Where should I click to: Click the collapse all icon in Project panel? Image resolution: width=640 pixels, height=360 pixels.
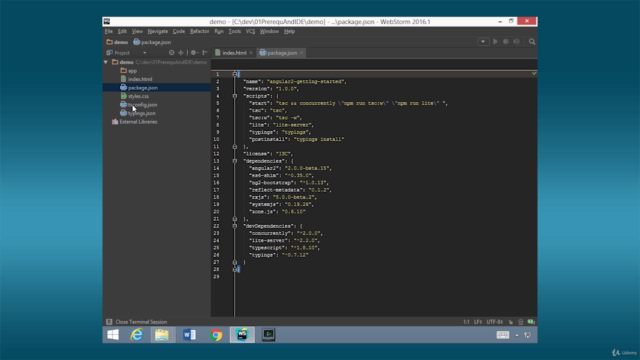[180, 53]
